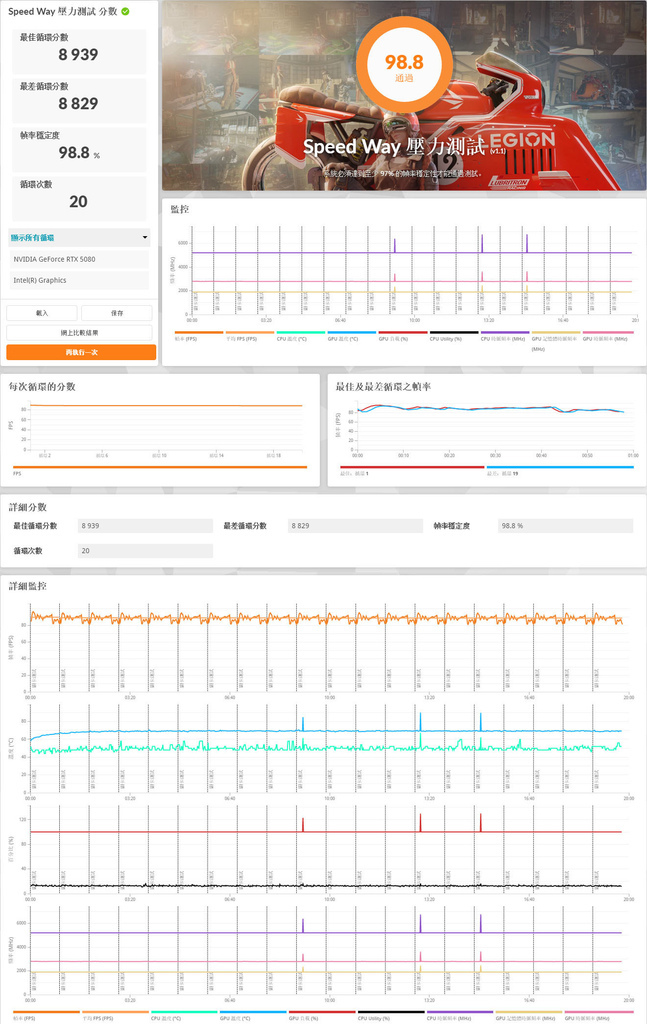Click the loop count value 20 in the sidebar
Image resolution: width=647 pixels, height=1024 pixels.
pos(78,202)
